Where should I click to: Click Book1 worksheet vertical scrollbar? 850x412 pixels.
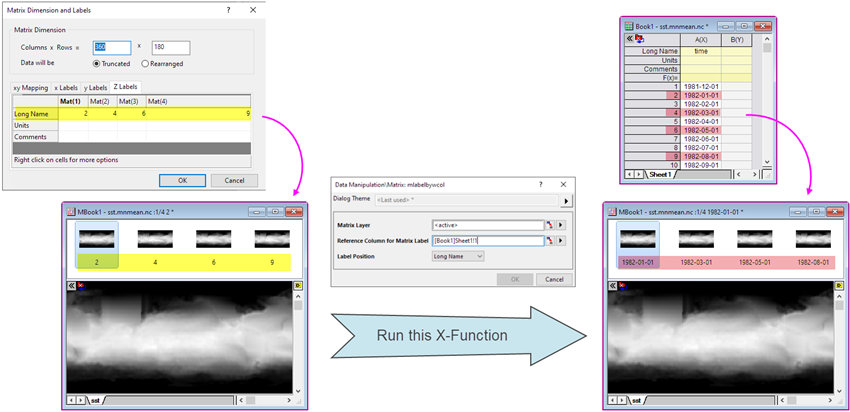pos(767,100)
